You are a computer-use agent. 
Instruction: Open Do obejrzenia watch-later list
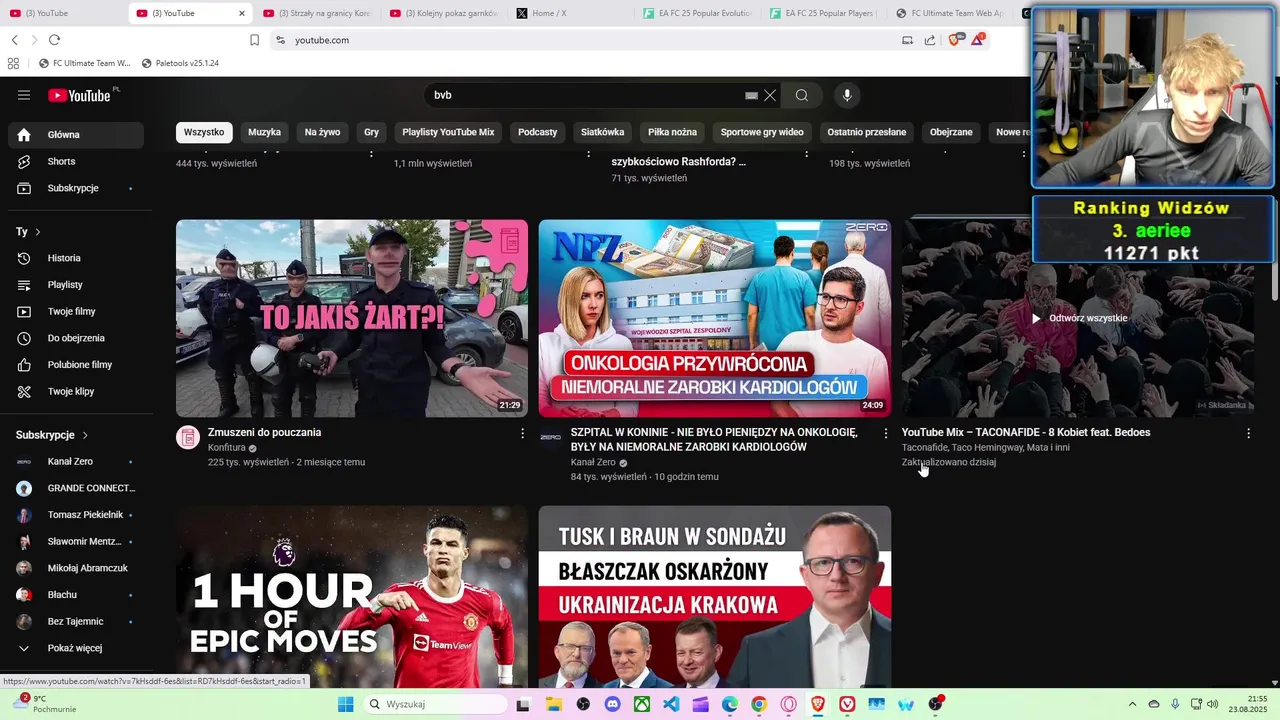tap(76, 338)
